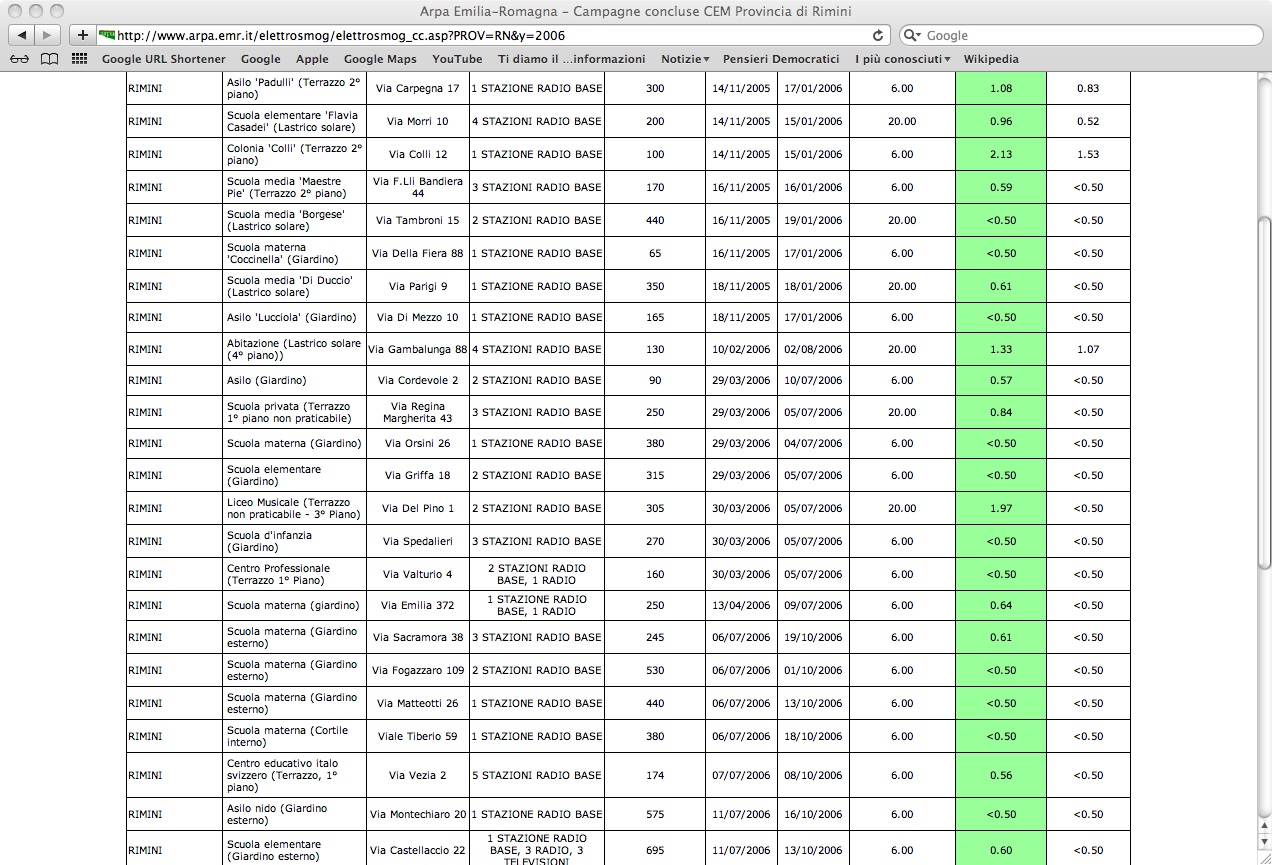Select Via Orsini 26 address
This screenshot has height=865, width=1272.
point(417,443)
